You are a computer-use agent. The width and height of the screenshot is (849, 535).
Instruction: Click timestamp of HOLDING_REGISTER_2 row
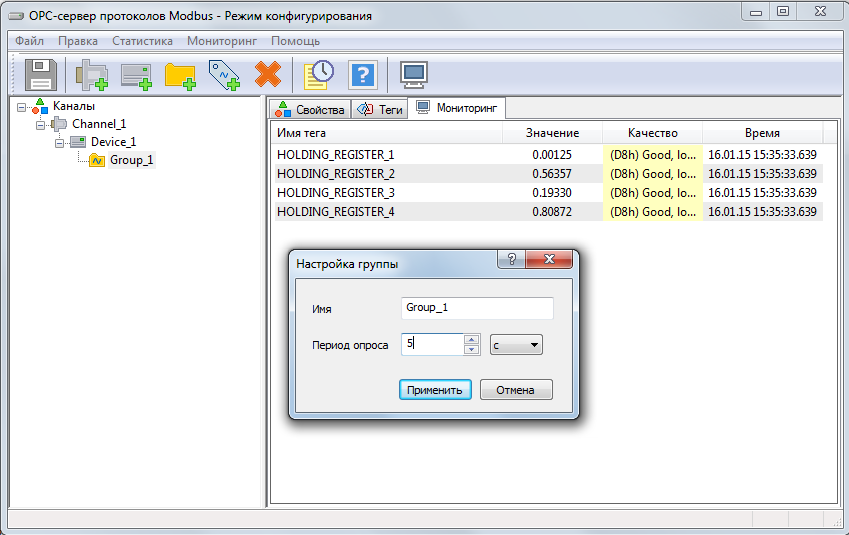tap(762, 174)
